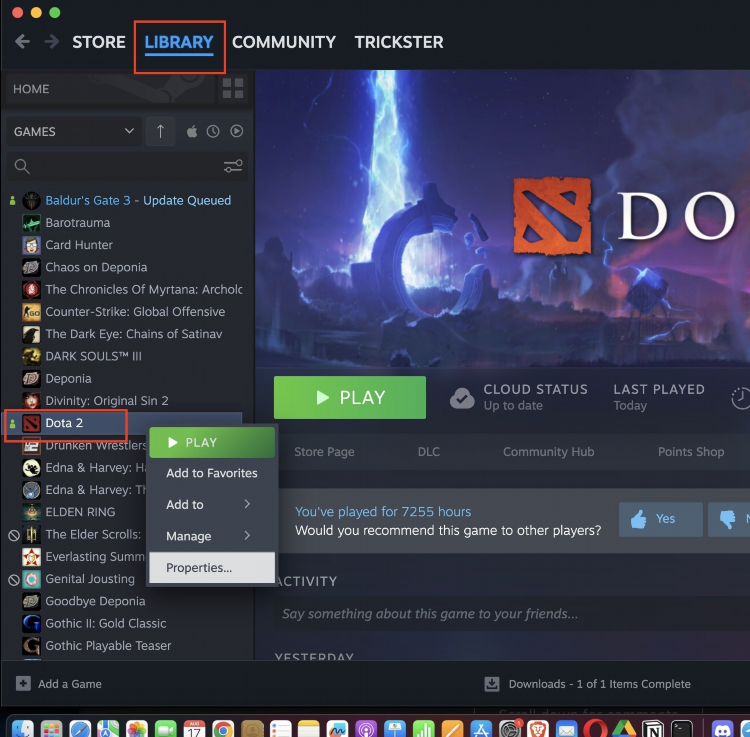Click the HOME button in sidebar
This screenshot has width=750, height=737.
110,89
